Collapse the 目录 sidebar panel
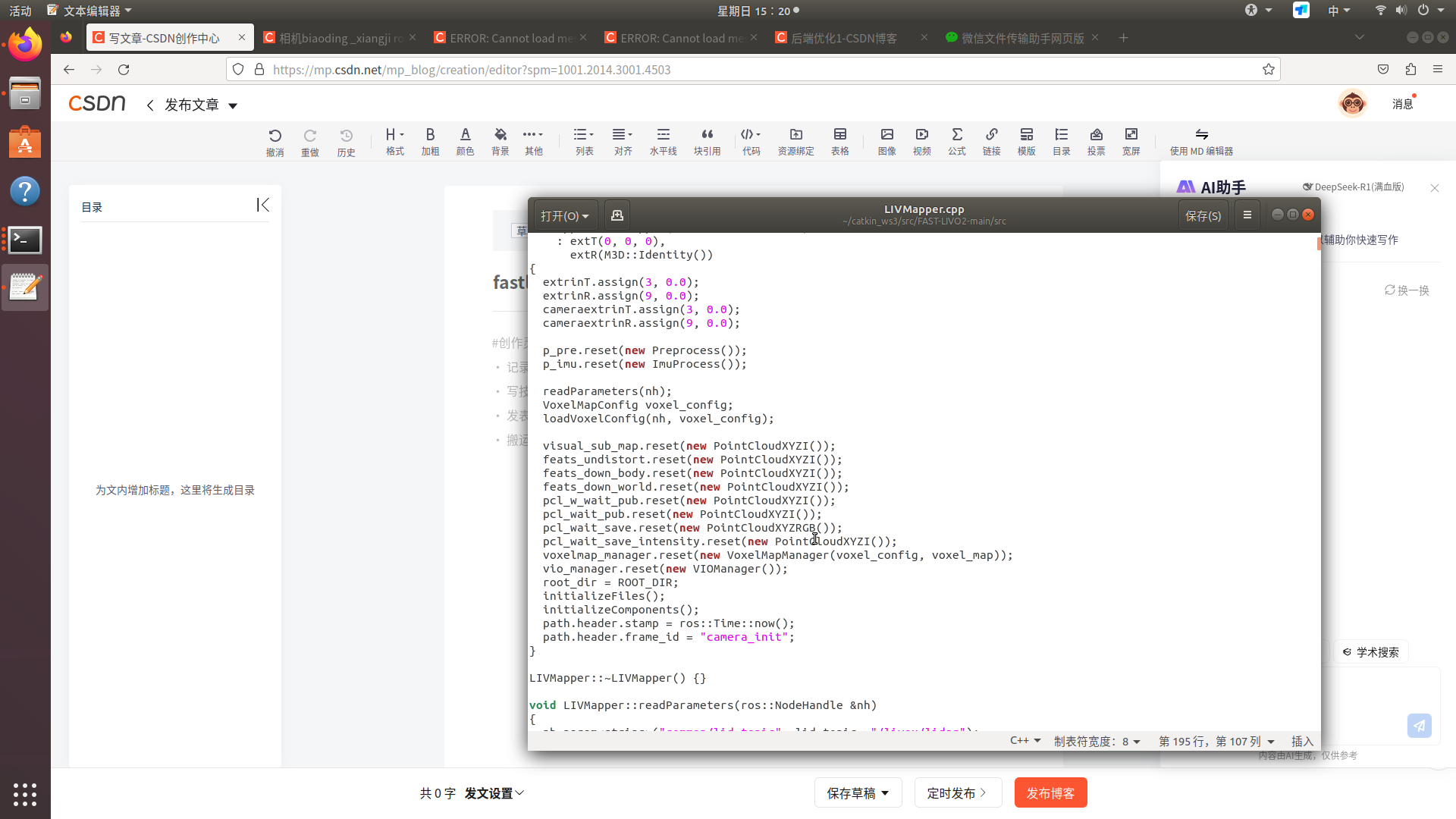This screenshot has width=1456, height=819. click(262, 205)
